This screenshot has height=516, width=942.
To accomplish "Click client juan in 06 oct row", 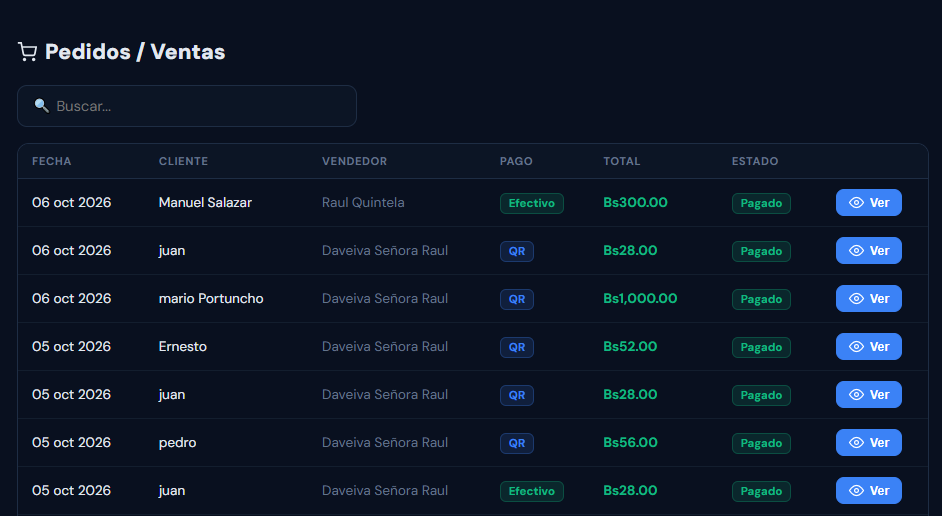I will [x=172, y=250].
